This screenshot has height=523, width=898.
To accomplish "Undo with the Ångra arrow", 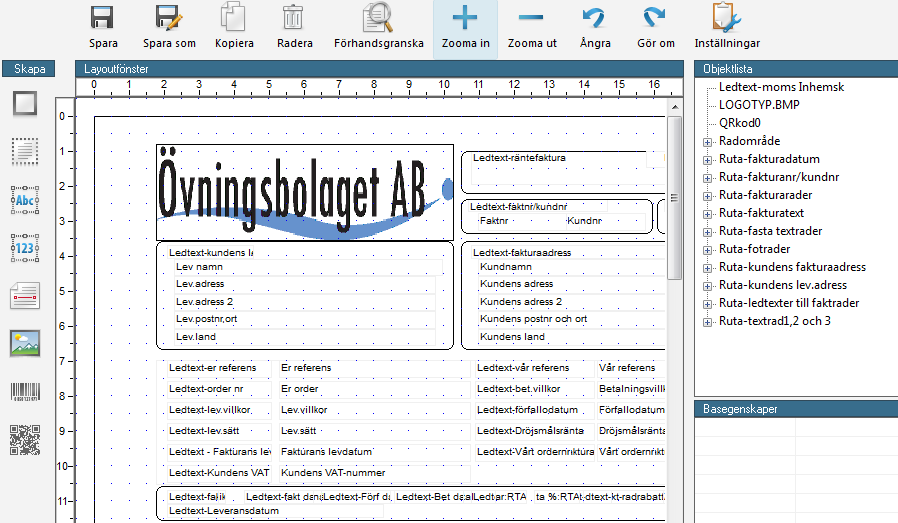I will coord(594,17).
